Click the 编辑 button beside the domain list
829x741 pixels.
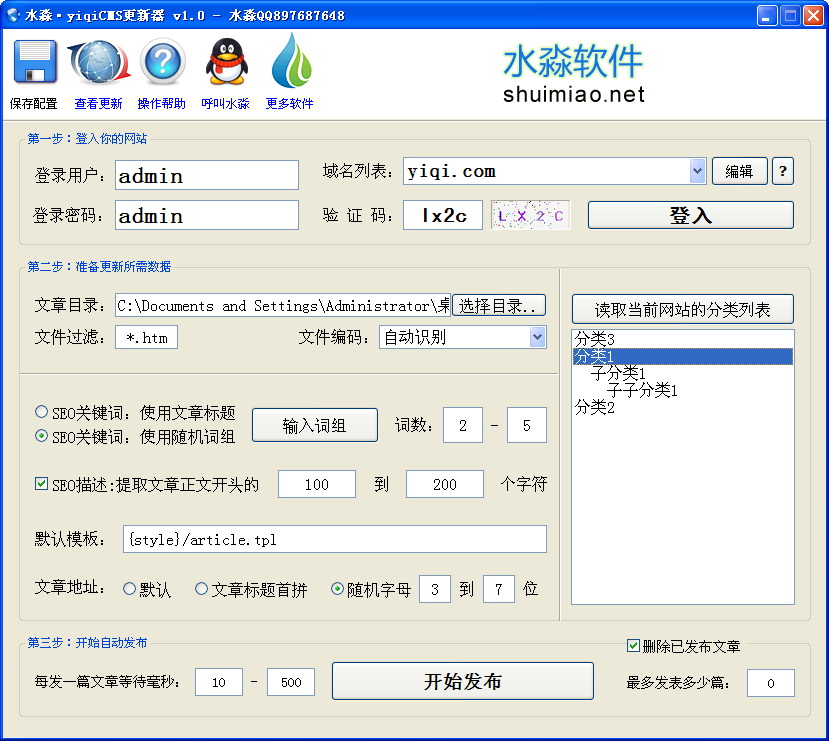click(739, 171)
